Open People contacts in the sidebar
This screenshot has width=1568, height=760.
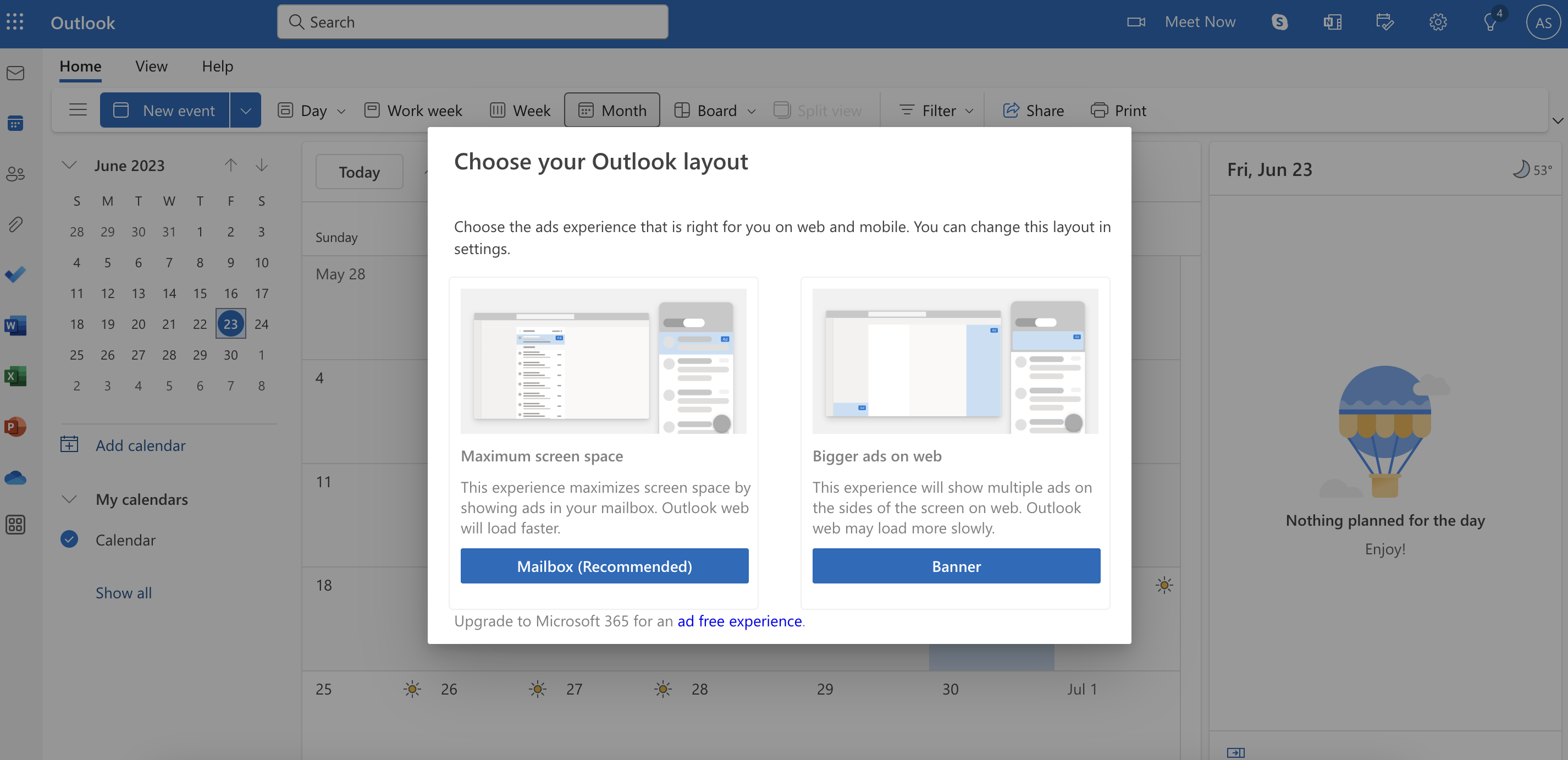click(x=15, y=174)
